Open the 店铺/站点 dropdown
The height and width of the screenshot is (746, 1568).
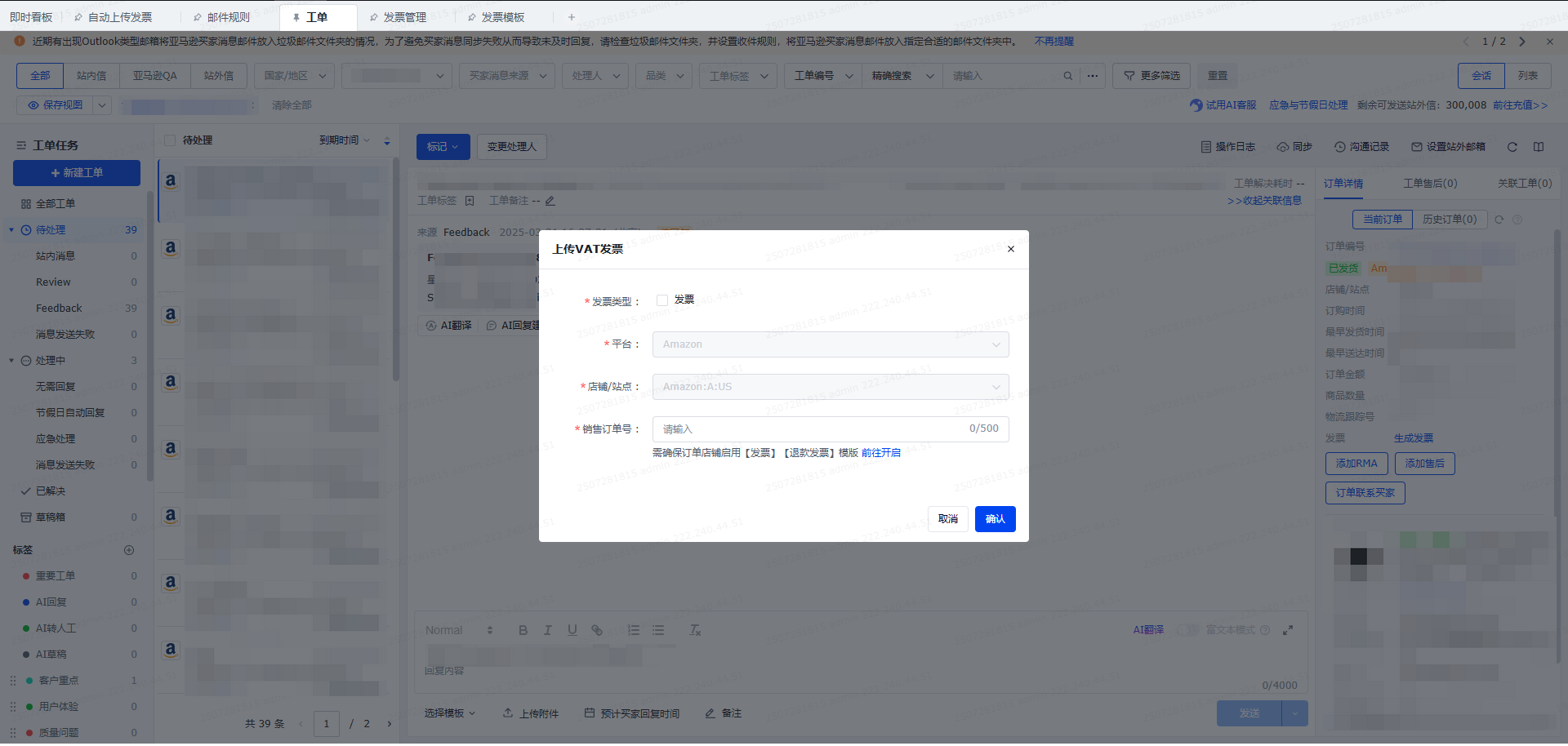coord(831,387)
